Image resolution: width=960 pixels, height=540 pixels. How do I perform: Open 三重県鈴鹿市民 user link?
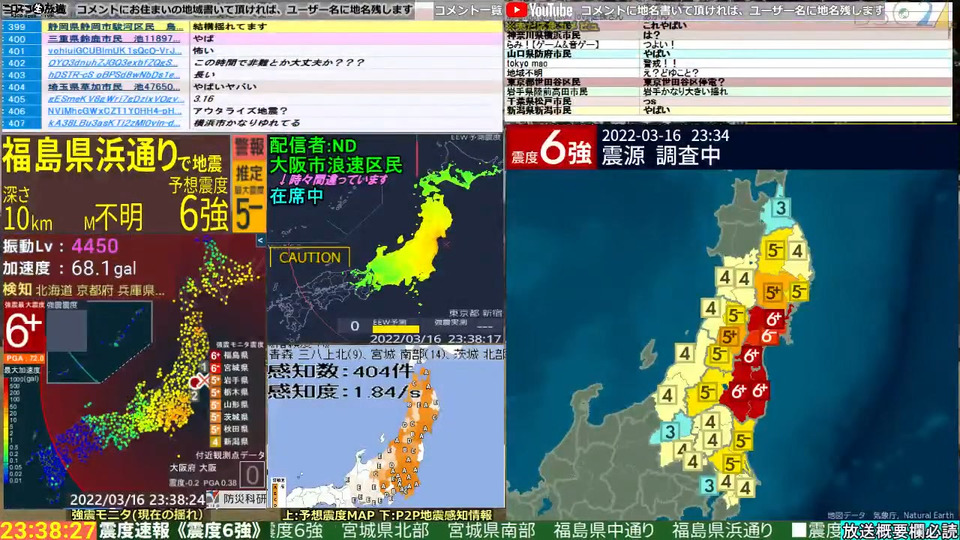tap(115, 39)
